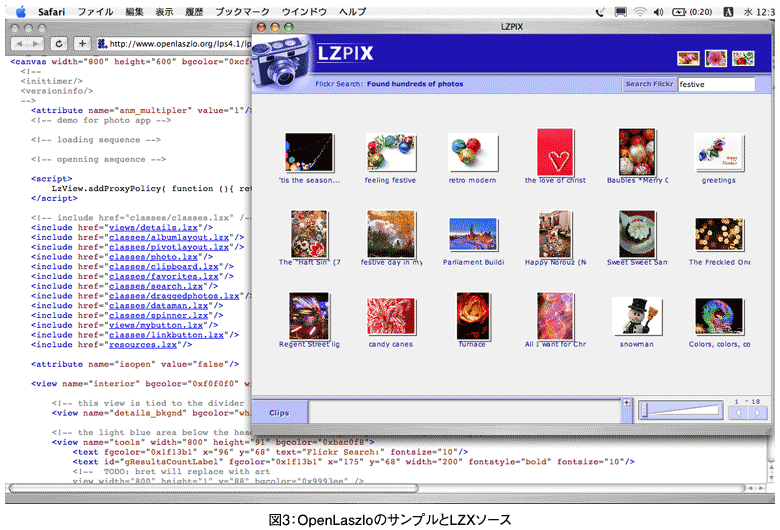The image size is (780, 530).
Task: Open the Safari application menu
Action: point(51,11)
